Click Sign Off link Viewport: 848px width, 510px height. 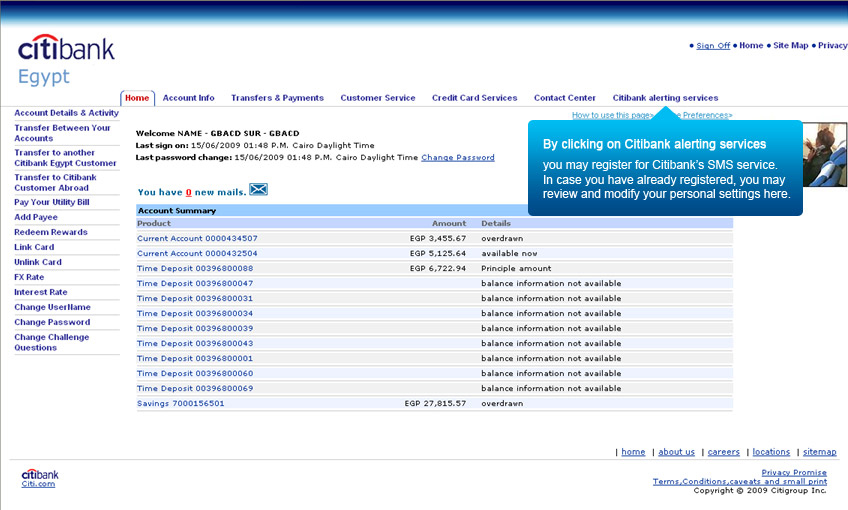713,45
